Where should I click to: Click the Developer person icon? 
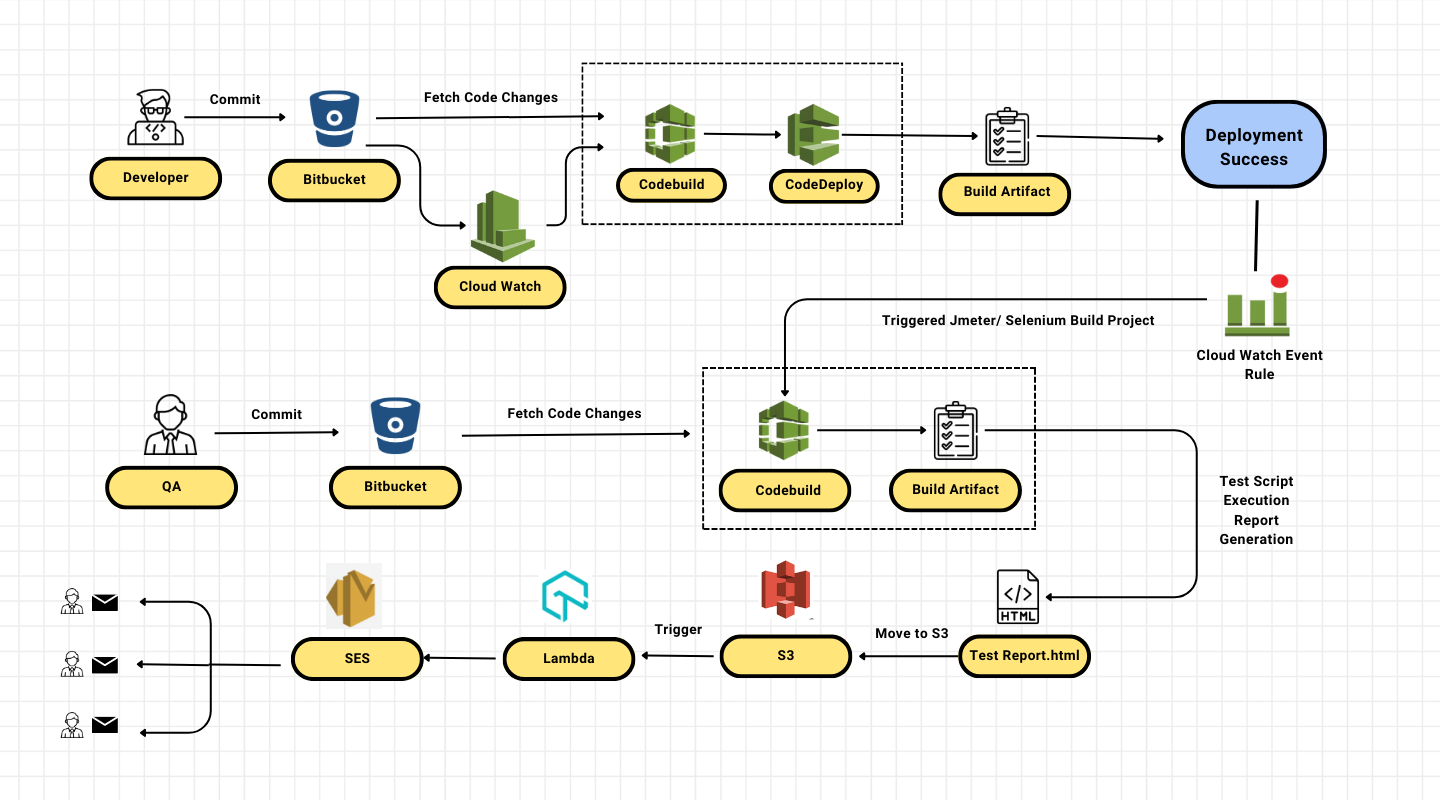click(x=155, y=117)
